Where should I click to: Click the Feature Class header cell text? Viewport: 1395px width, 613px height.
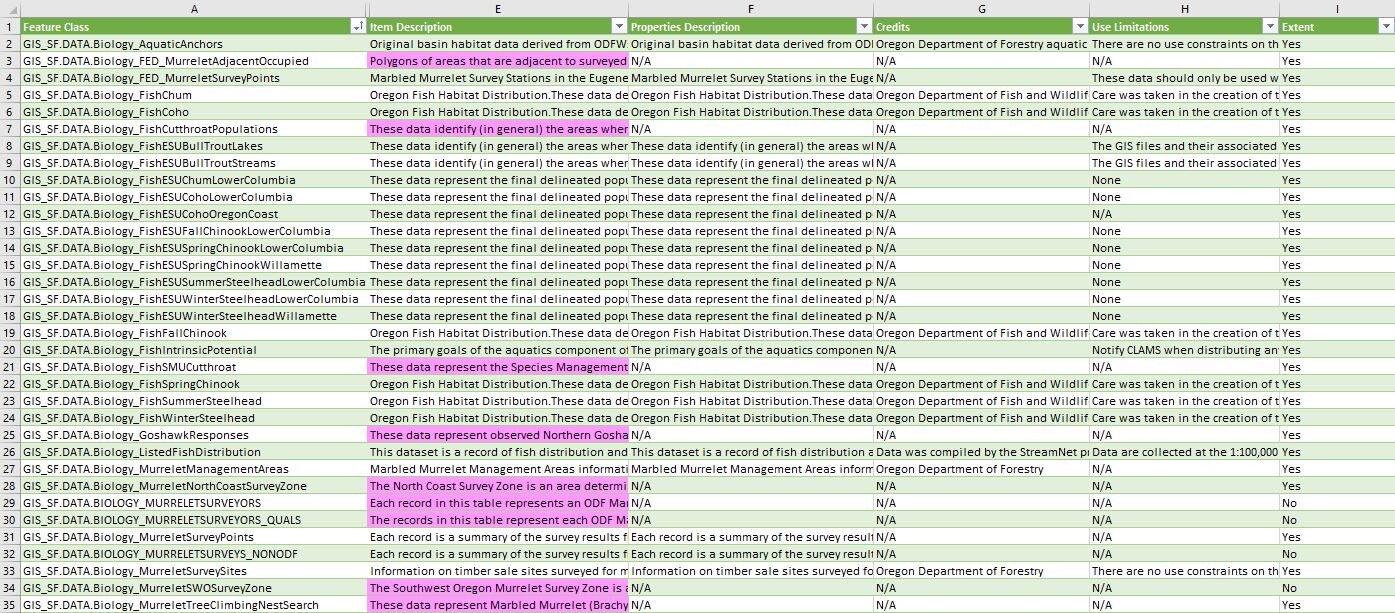(54, 27)
